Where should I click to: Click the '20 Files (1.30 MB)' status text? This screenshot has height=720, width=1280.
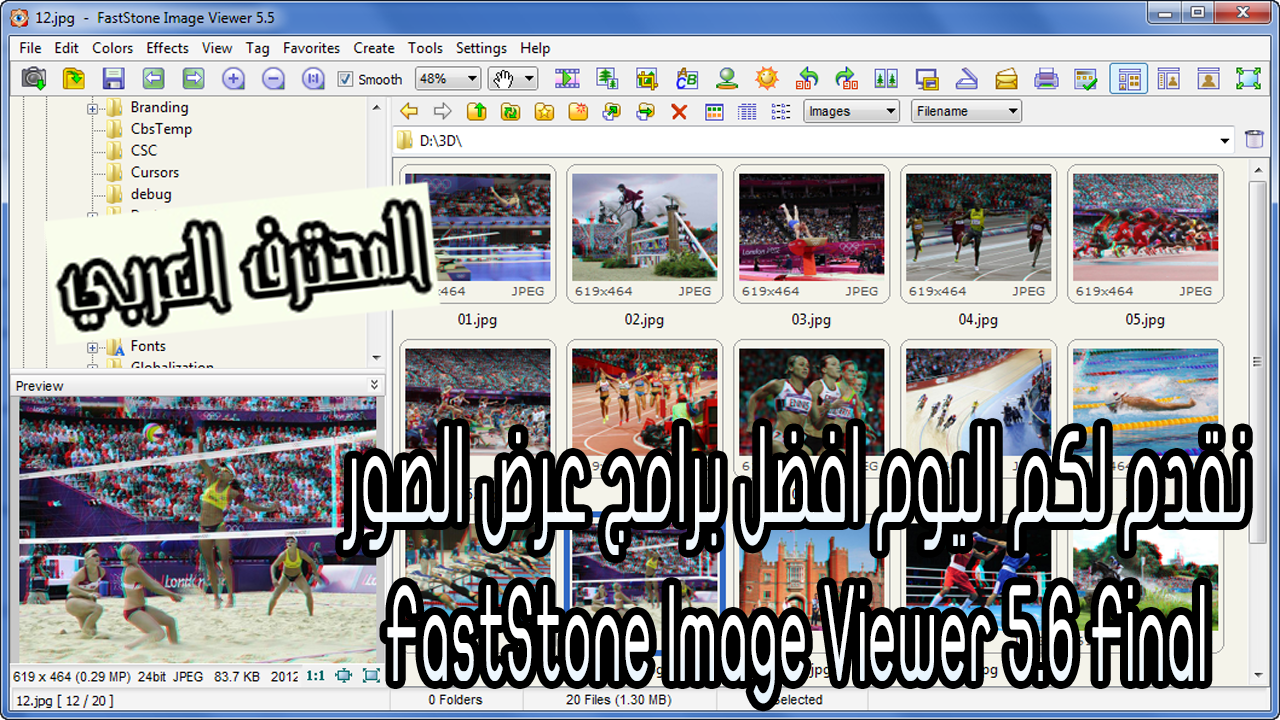tap(619, 700)
